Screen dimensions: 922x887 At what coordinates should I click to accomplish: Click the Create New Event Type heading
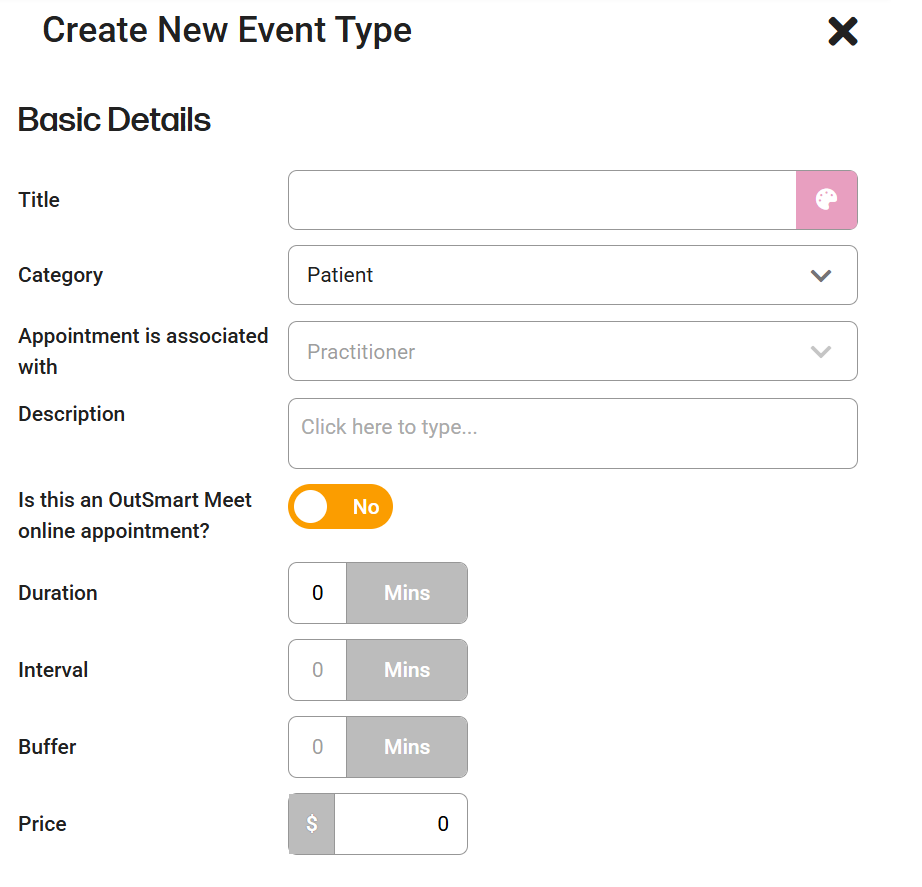pos(227,31)
